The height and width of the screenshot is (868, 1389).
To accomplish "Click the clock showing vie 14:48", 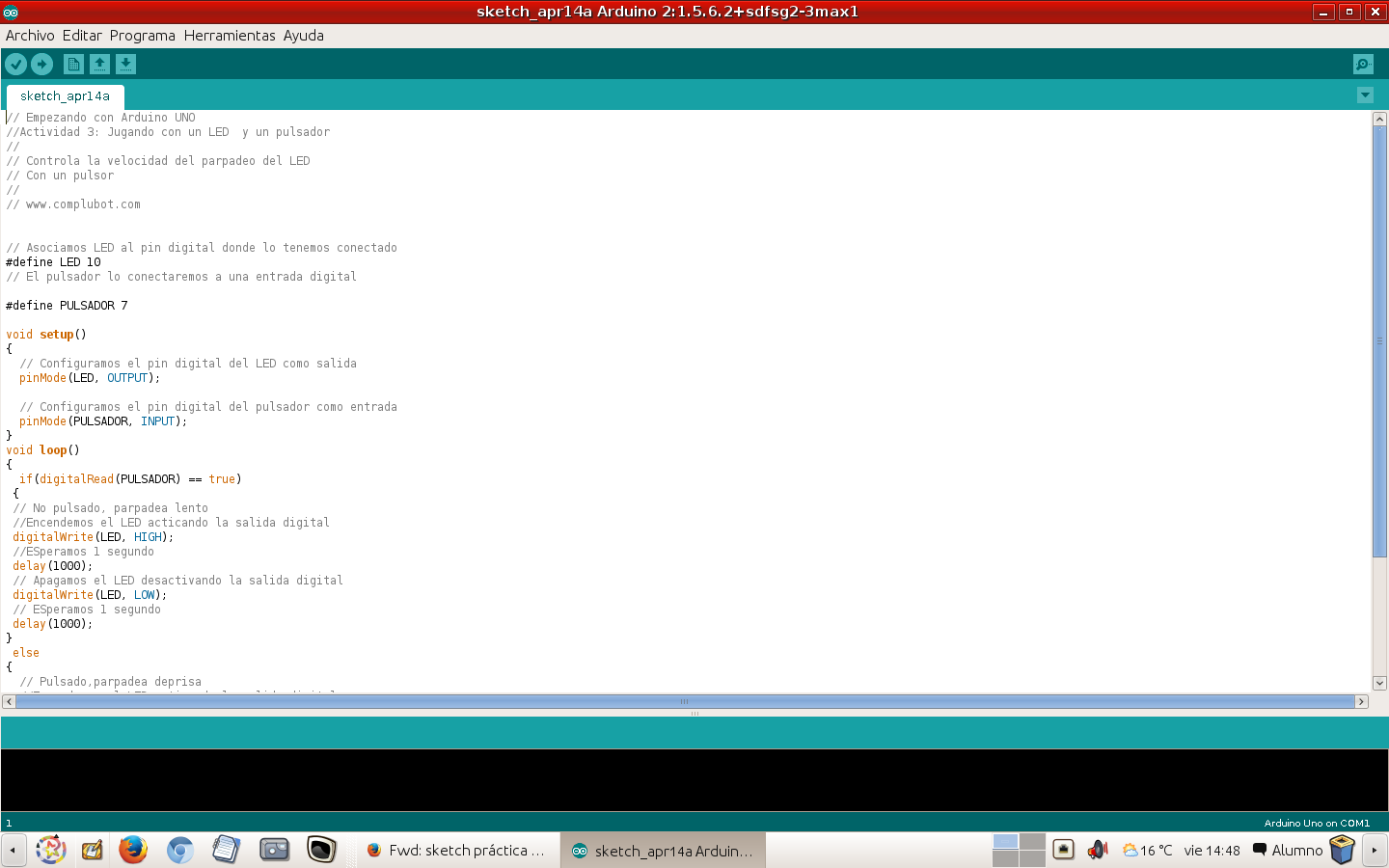I will tap(1212, 851).
